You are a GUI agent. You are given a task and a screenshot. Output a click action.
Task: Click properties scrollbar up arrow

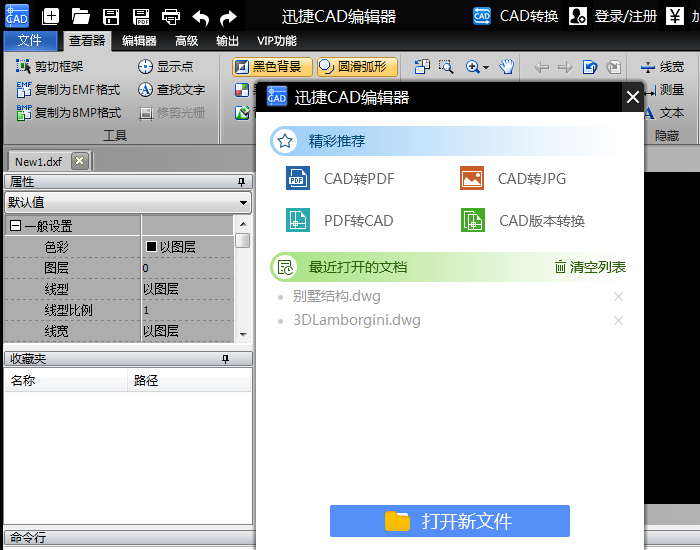pyautogui.click(x=243, y=224)
